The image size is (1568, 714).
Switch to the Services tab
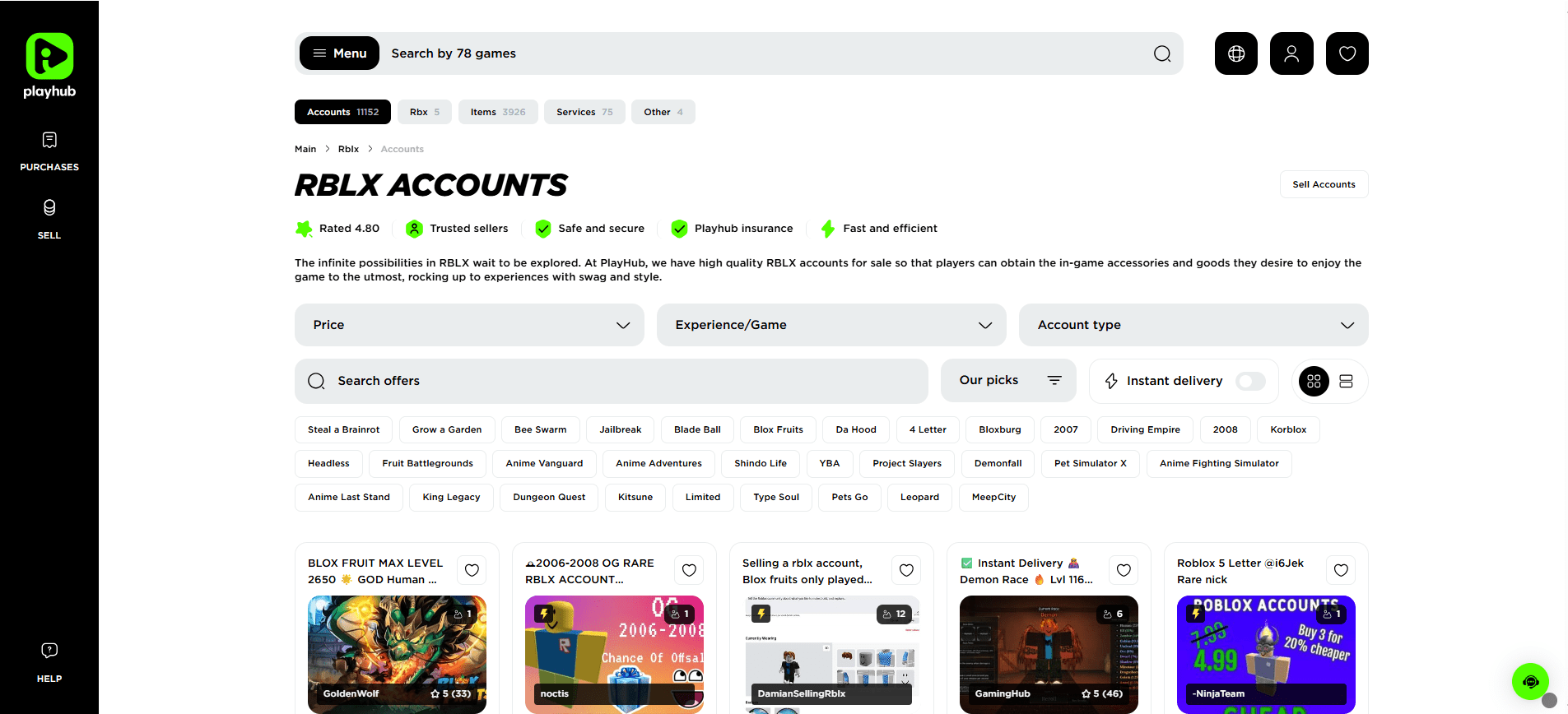click(584, 112)
